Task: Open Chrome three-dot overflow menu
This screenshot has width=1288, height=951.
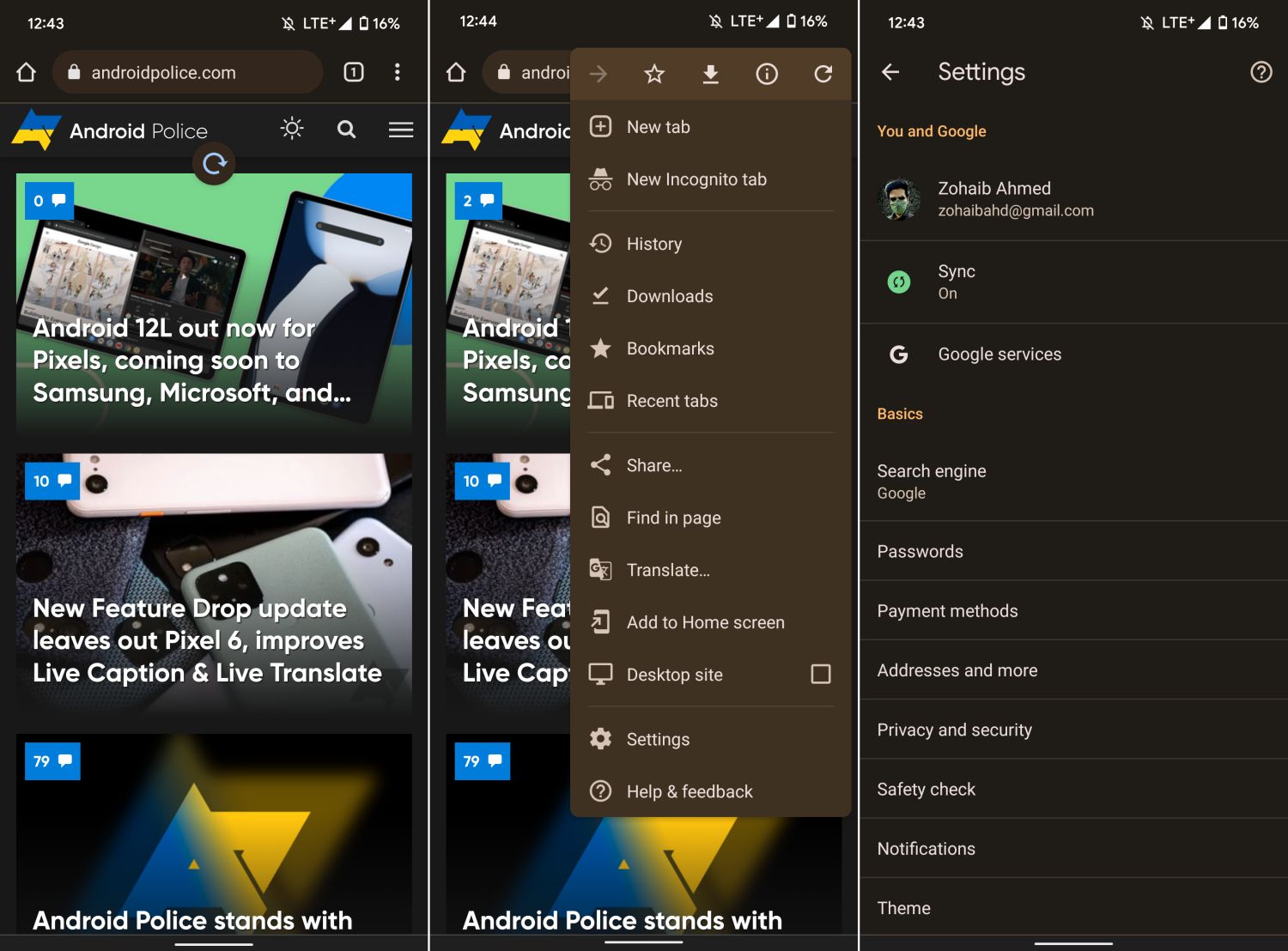Action: coord(397,72)
